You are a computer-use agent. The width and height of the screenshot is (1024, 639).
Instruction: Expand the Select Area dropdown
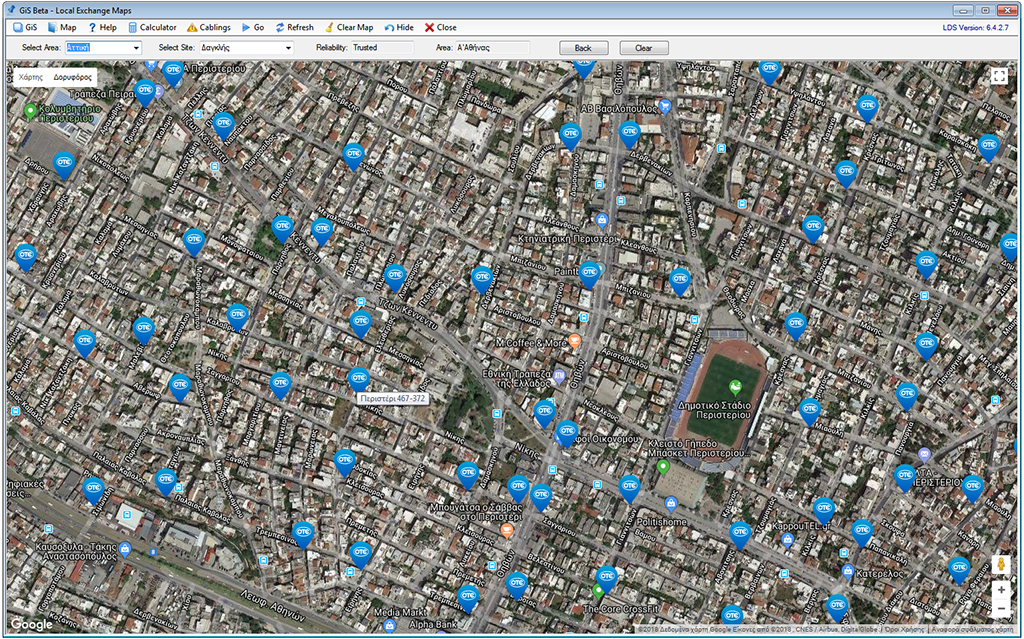[136, 48]
